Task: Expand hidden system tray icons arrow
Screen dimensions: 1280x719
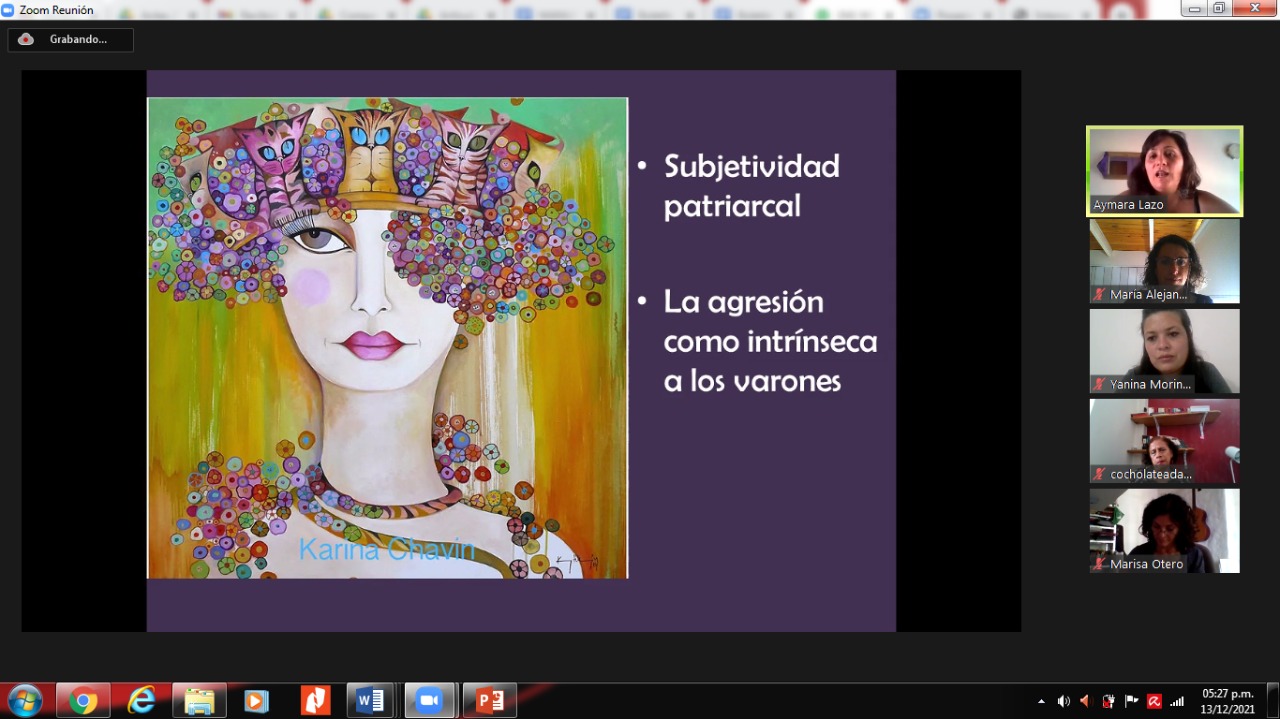Action: pyautogui.click(x=1041, y=701)
